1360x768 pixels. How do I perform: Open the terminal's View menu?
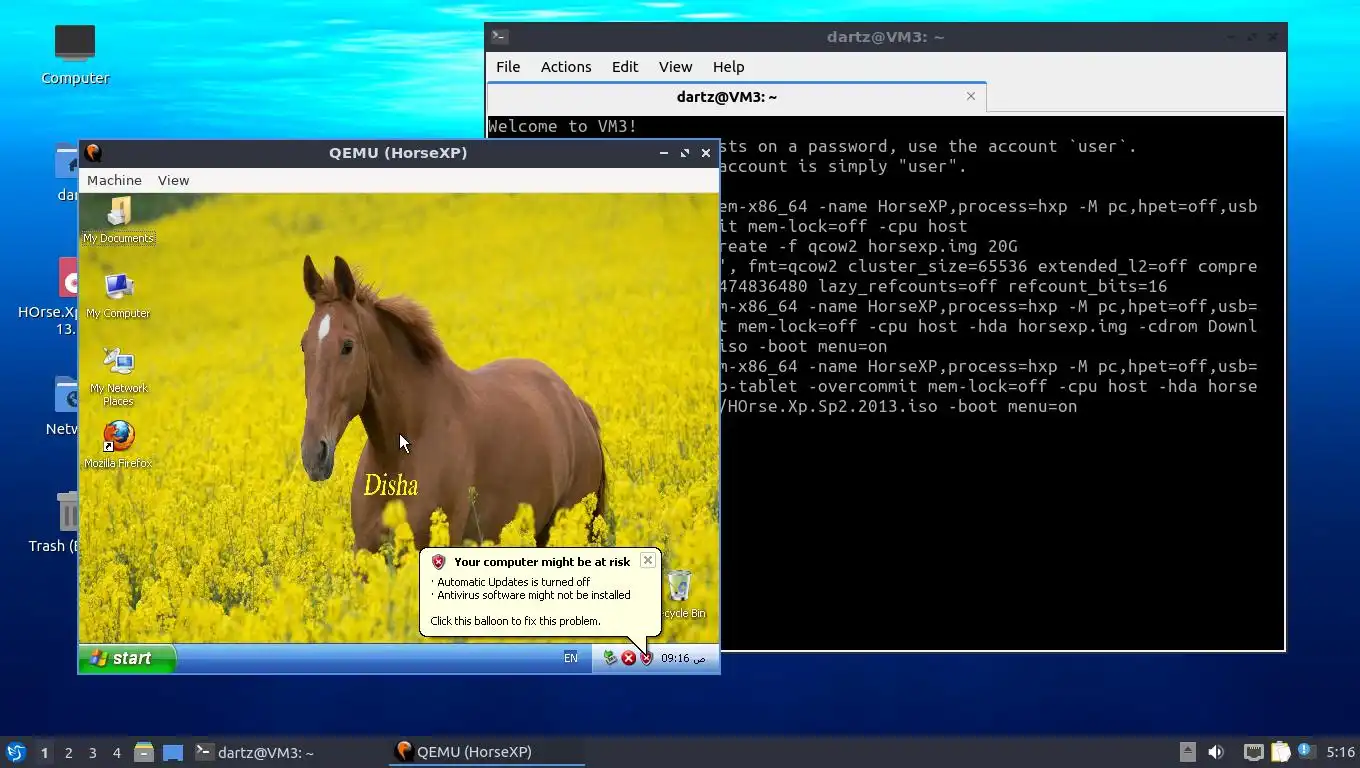pos(675,66)
